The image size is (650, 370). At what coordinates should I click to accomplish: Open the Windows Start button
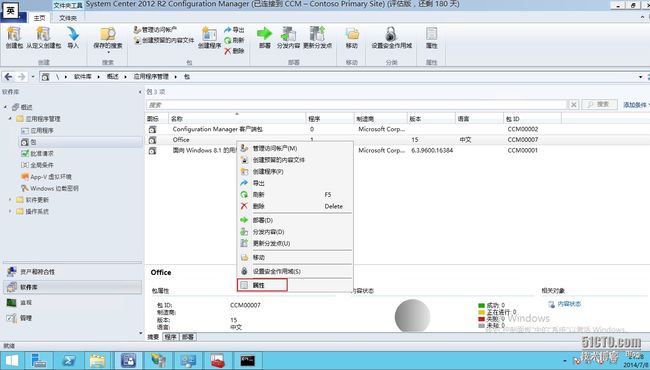click(12, 360)
